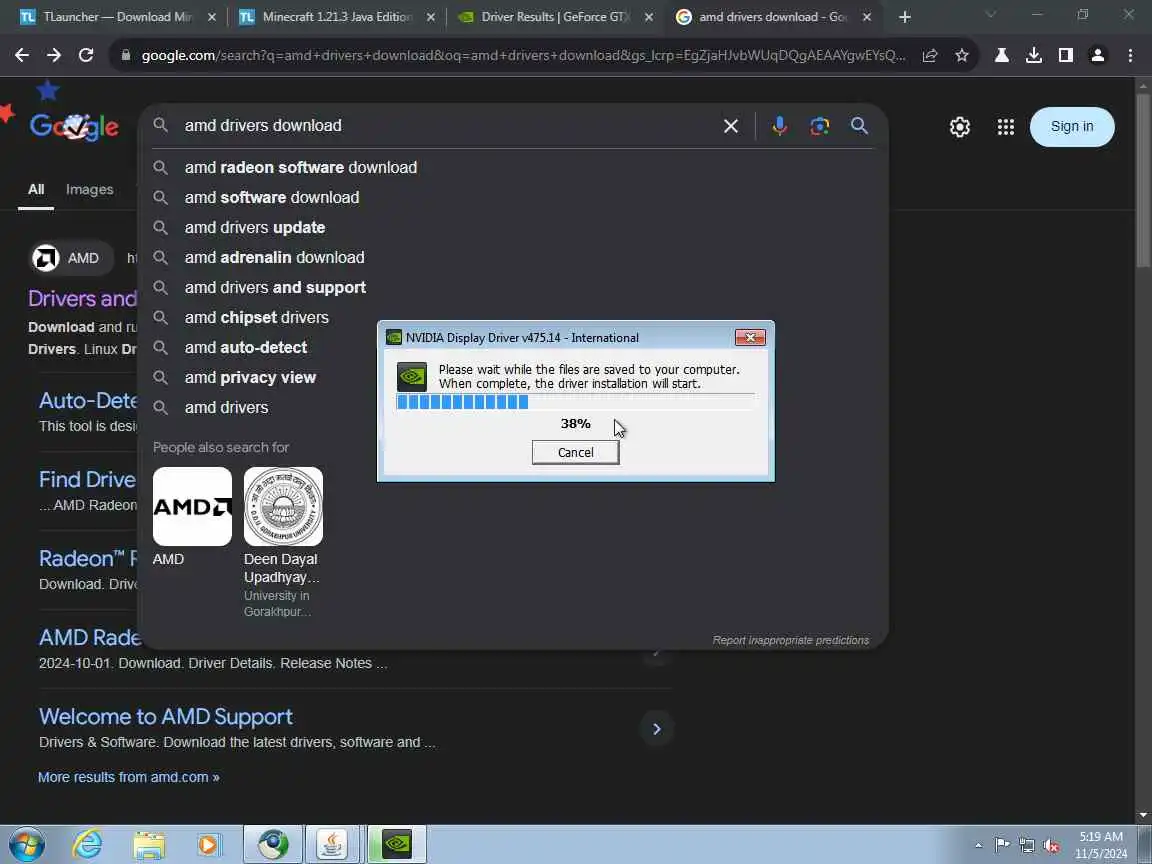Select the amd drivers download tab
This screenshot has height=864, width=1152.
pyautogui.click(x=773, y=17)
